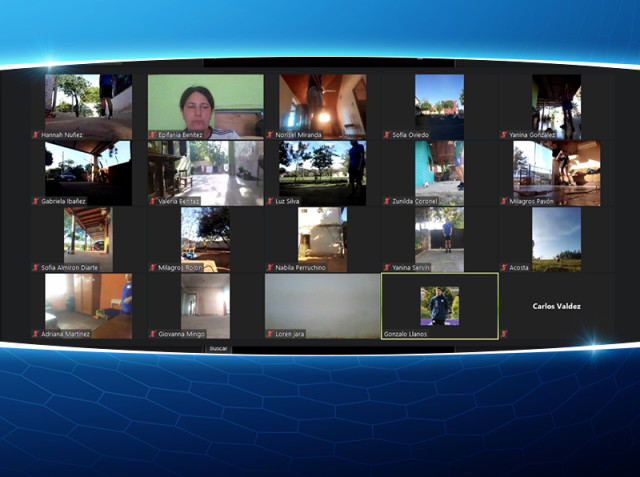This screenshot has width=640, height=477.
Task: Click muted mic icon beside Hannah Nuñez
Action: pos(36,135)
